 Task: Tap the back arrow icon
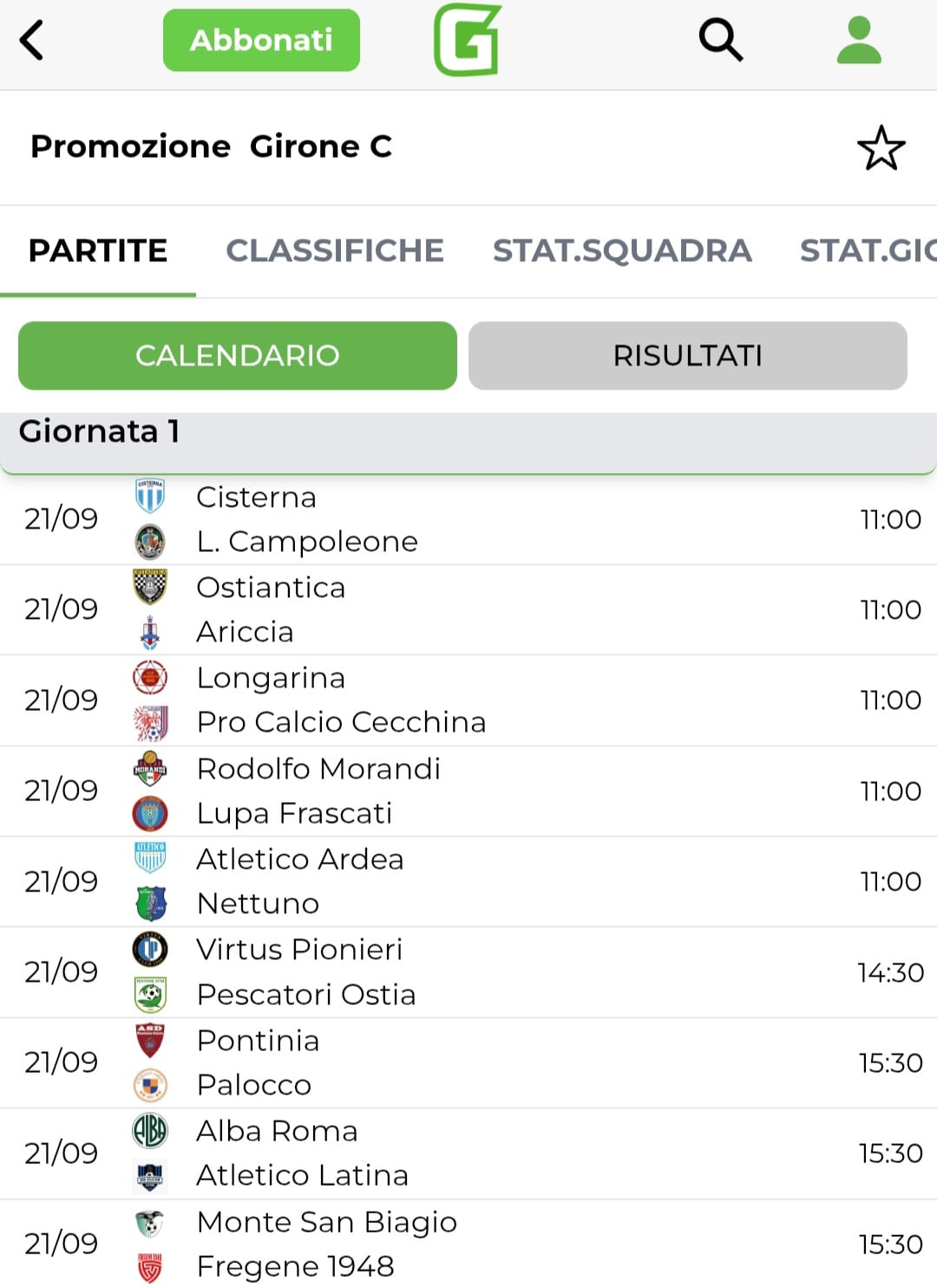coord(32,40)
